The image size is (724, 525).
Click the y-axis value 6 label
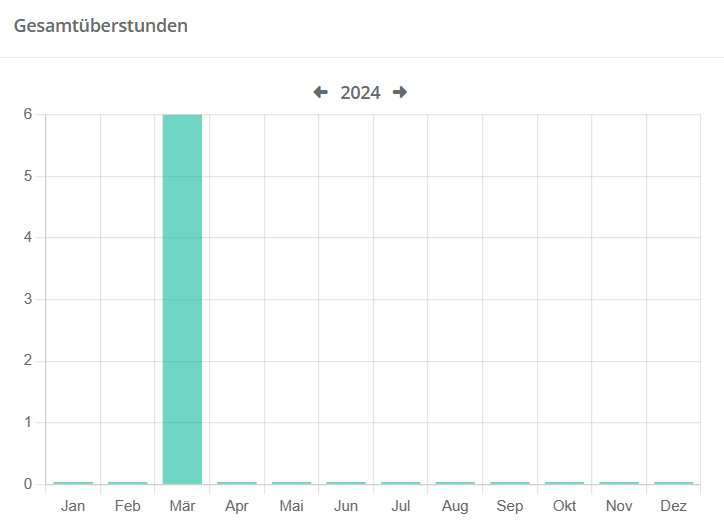(x=28, y=115)
